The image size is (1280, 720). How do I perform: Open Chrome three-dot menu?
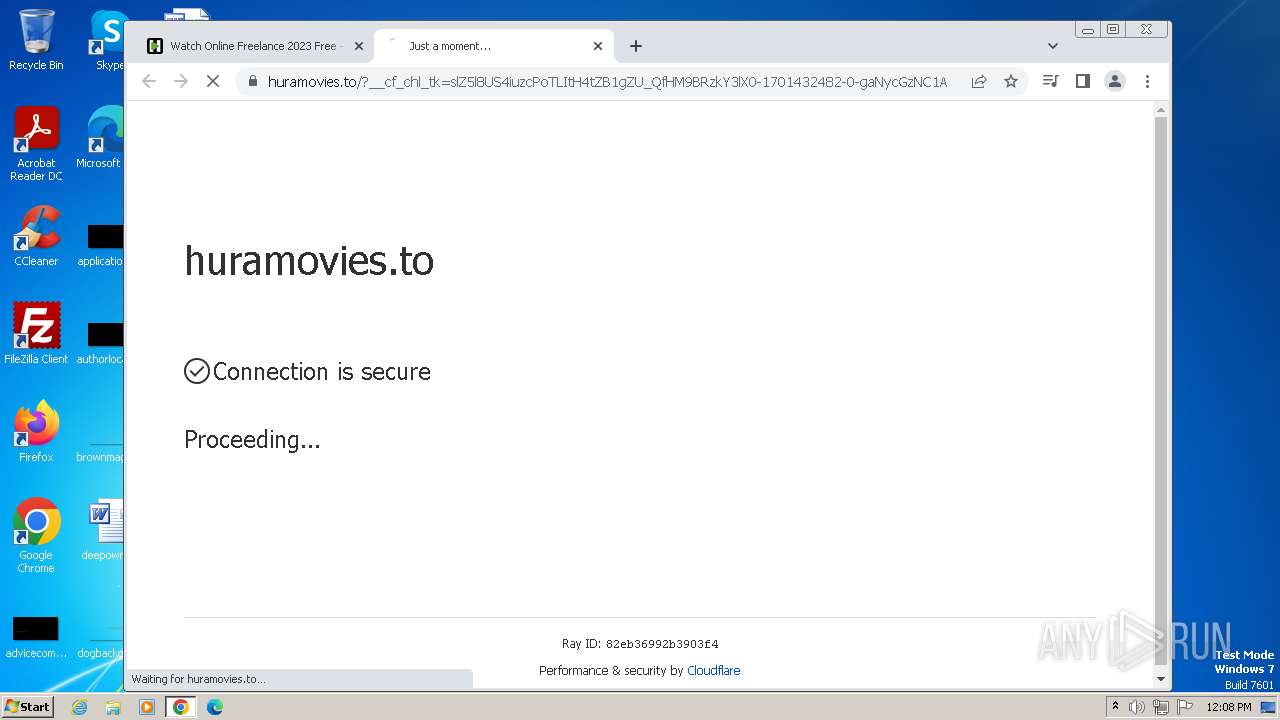point(1147,81)
